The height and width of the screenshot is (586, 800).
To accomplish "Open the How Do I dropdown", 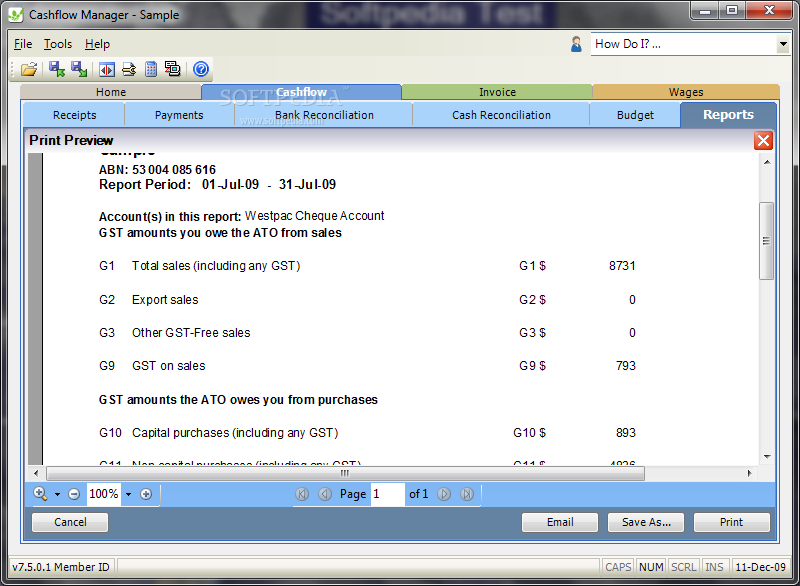I will pos(783,44).
